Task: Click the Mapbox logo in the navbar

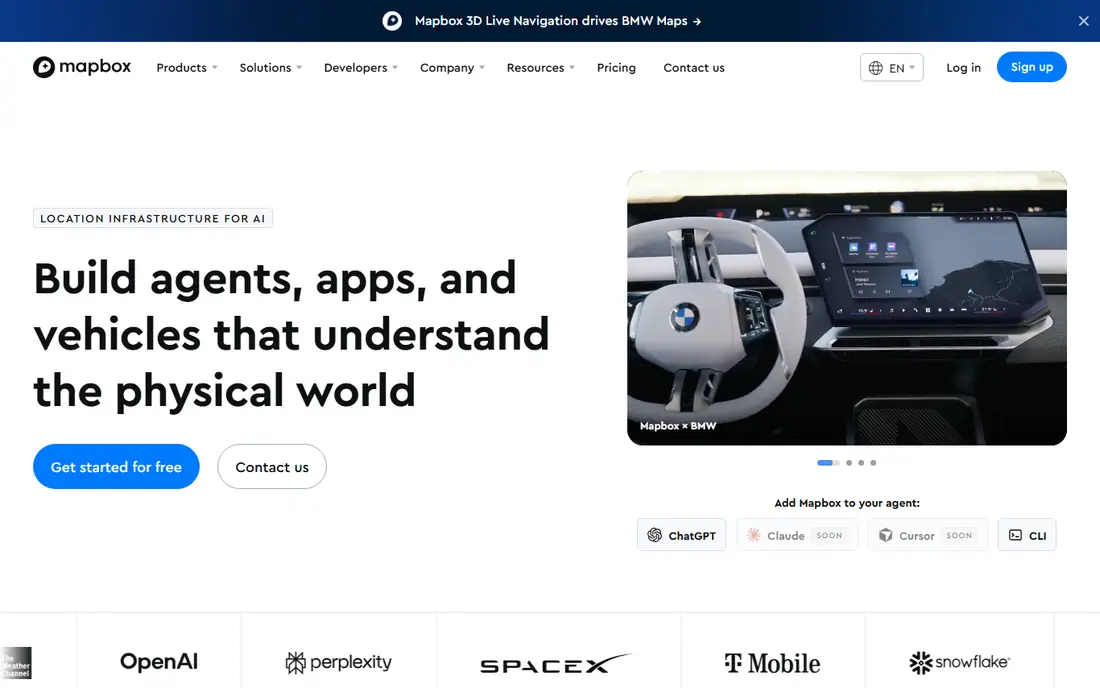Action: pyautogui.click(x=81, y=67)
